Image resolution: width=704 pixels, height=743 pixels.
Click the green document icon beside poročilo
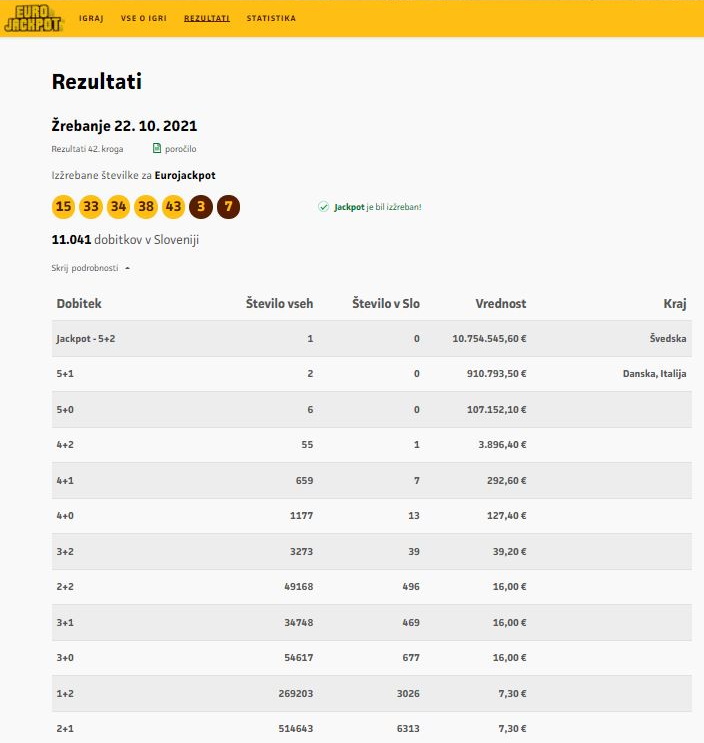(x=157, y=148)
